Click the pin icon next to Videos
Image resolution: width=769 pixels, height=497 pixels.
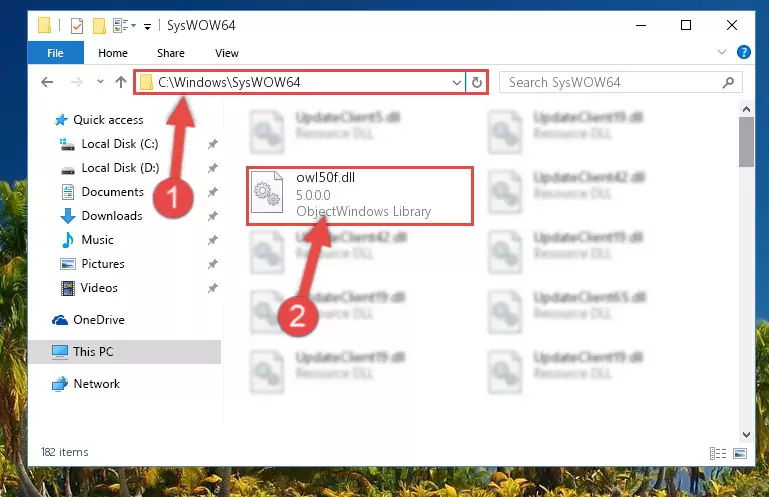tap(212, 288)
